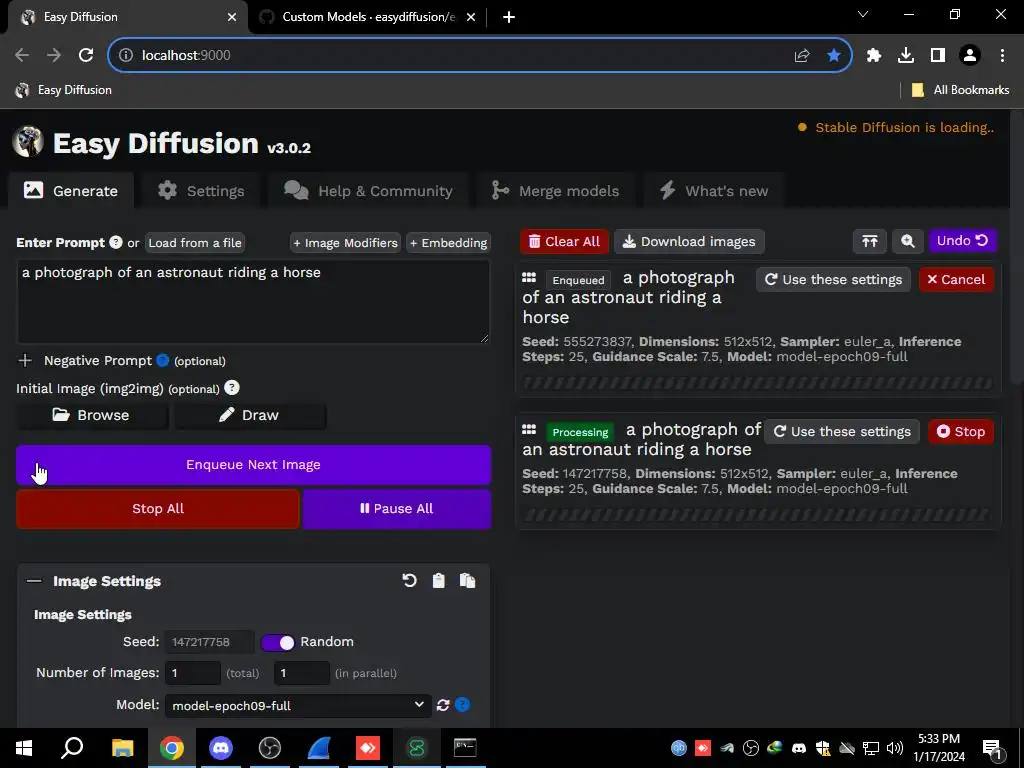Collapse the Image Settings panel
This screenshot has height=768, width=1024.
[x=34, y=581]
